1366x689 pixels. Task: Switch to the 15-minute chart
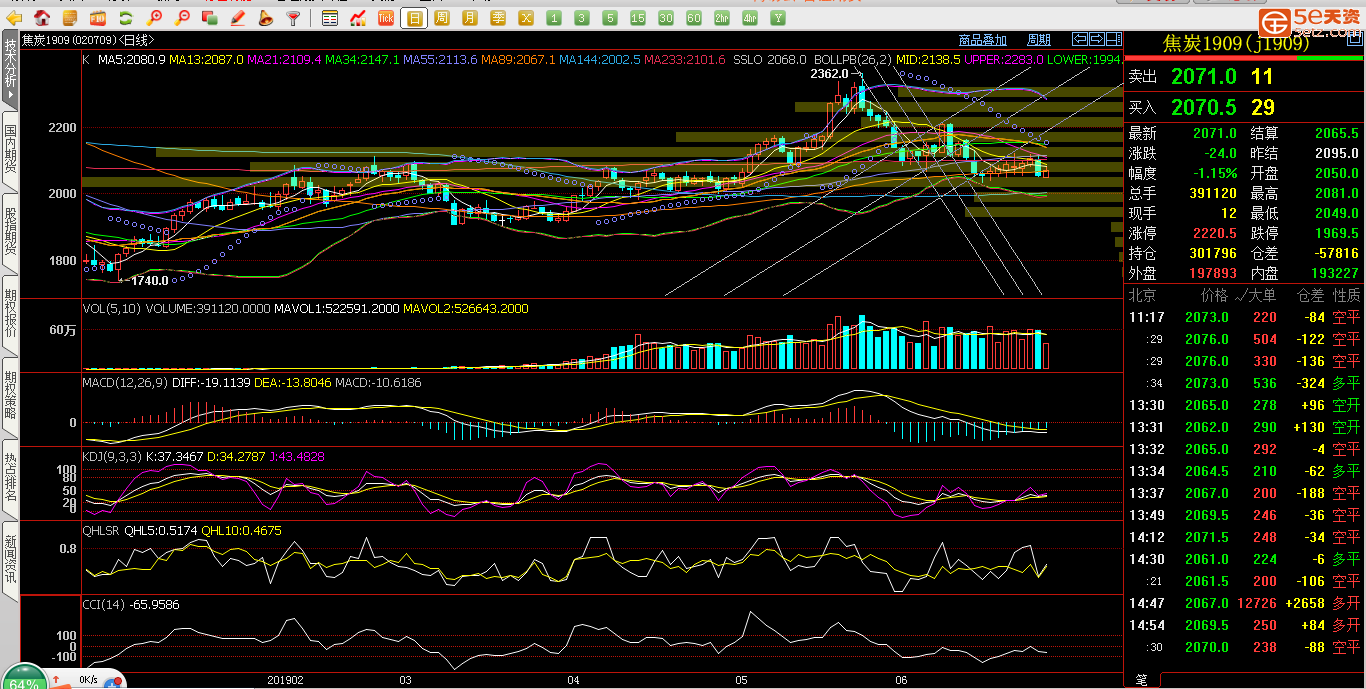(638, 18)
